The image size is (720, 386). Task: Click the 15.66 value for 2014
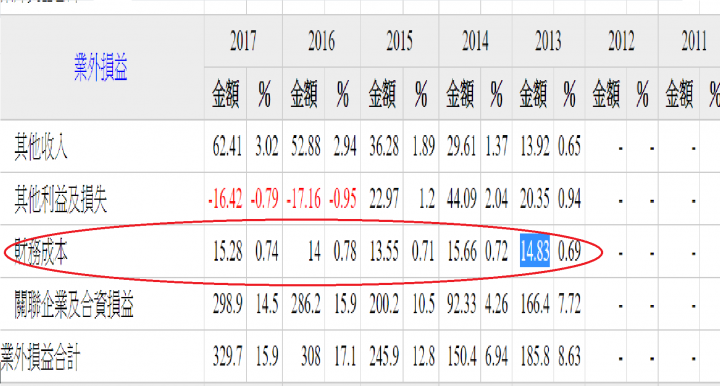461,252
